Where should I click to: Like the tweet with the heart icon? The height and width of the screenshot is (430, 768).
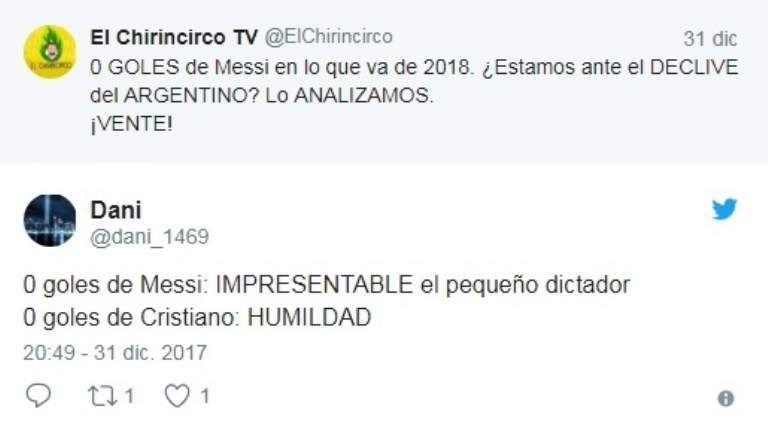click(176, 397)
